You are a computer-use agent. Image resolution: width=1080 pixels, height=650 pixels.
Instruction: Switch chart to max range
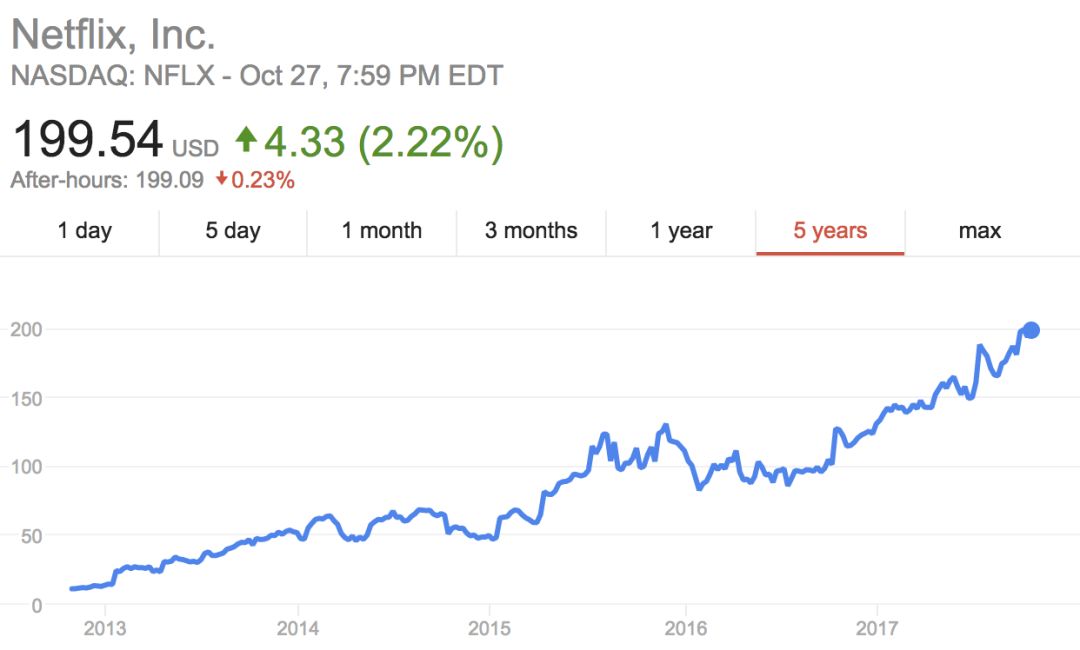point(979,231)
